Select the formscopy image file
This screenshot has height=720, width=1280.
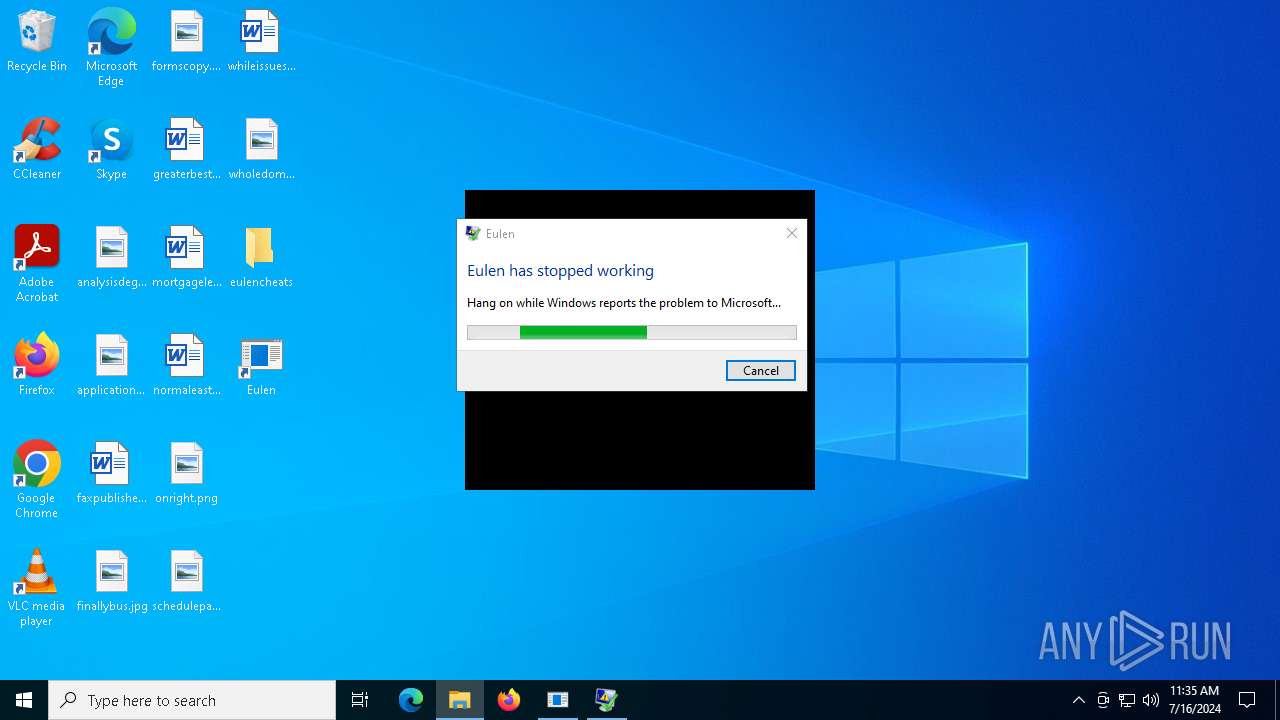(x=186, y=42)
